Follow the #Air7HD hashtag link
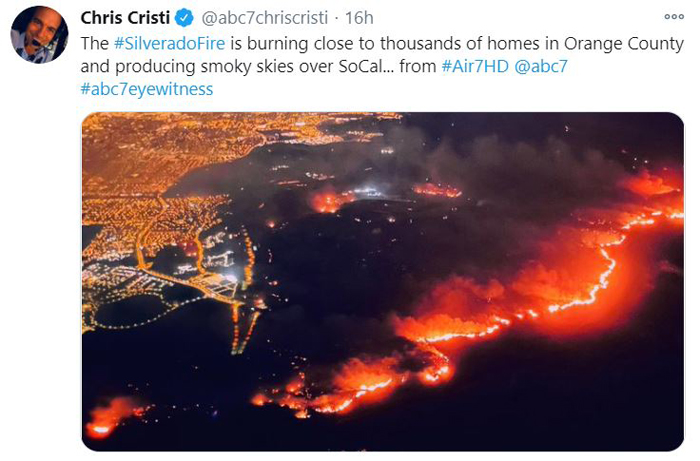This screenshot has height=461, width=700. tap(475, 66)
